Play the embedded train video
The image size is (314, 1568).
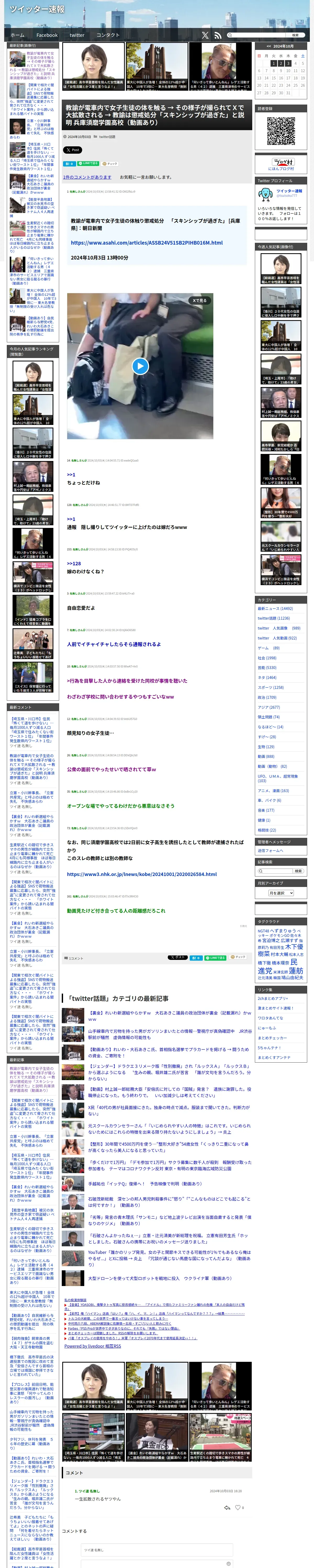(140, 366)
